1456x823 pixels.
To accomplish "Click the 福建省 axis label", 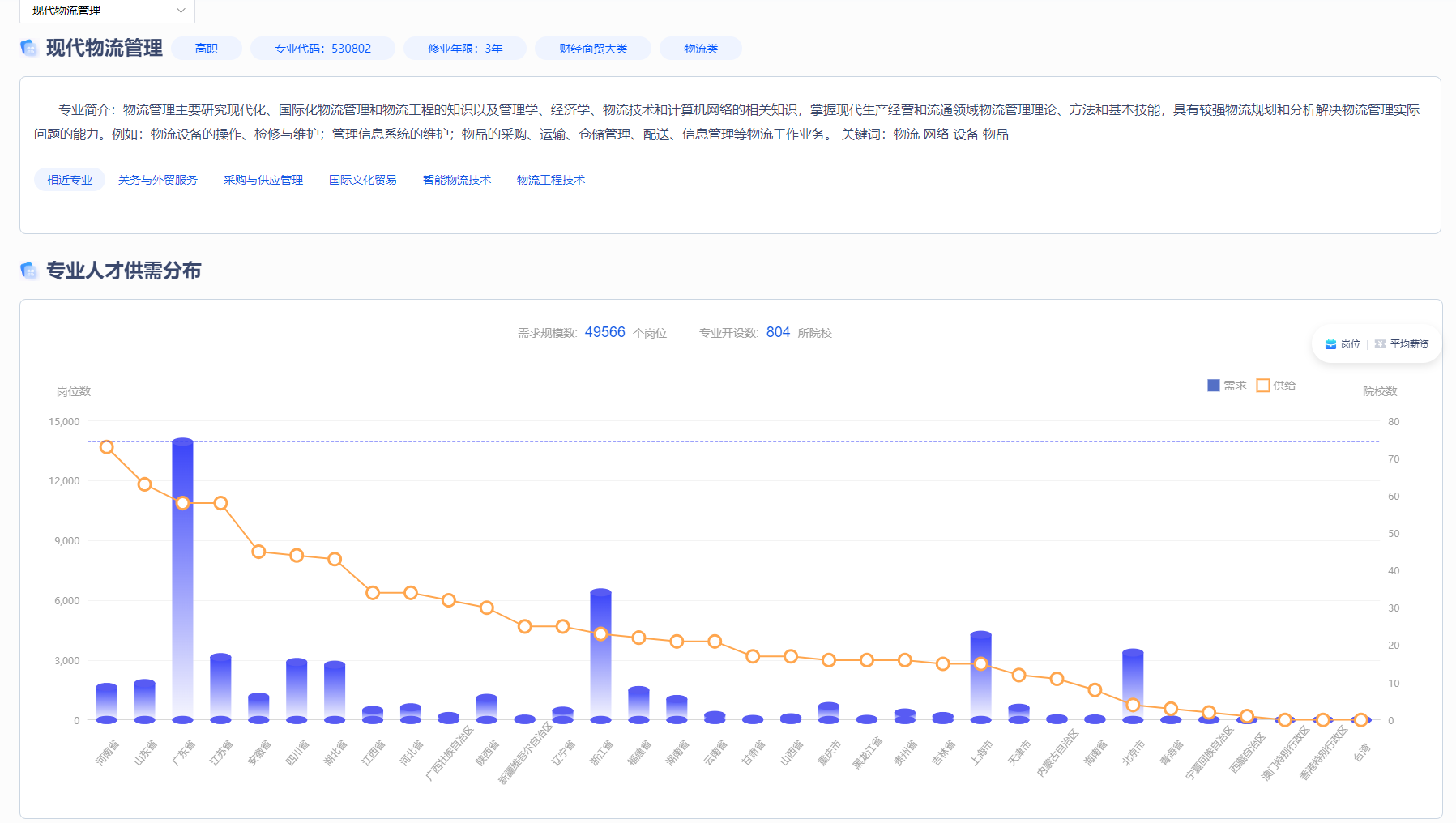I will tap(639, 753).
